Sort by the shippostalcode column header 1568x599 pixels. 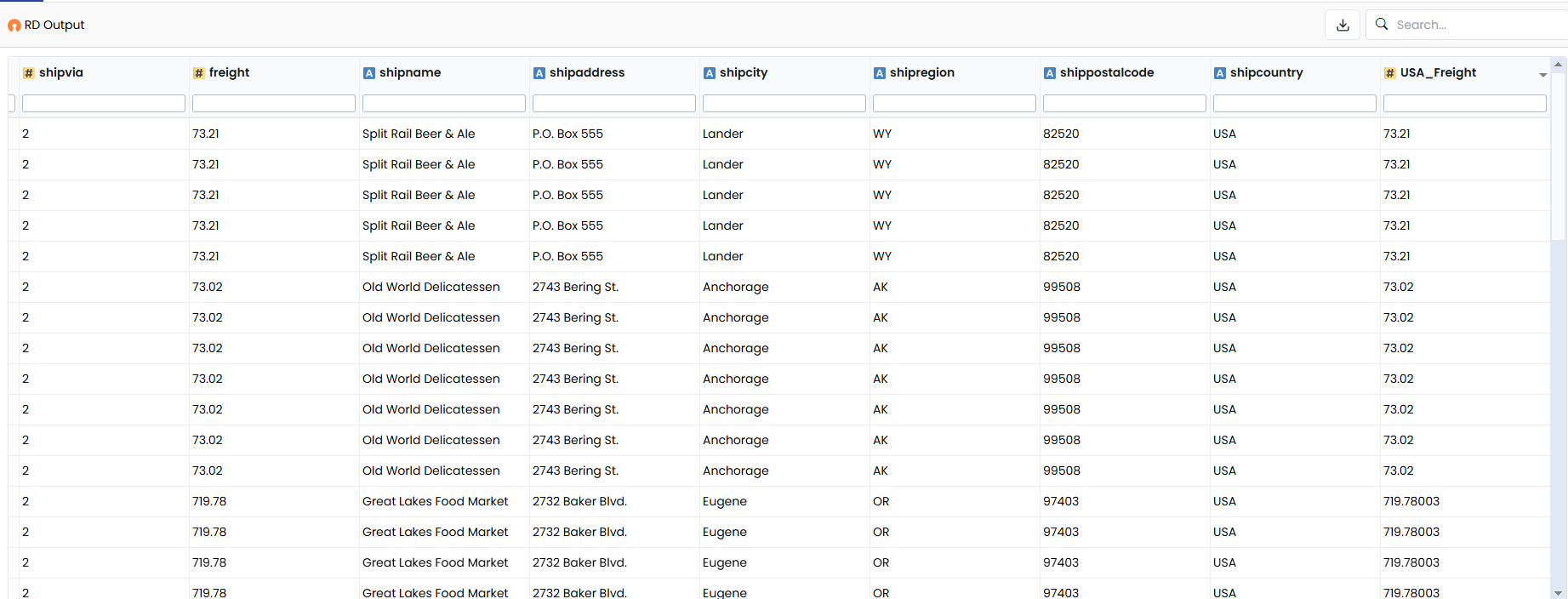pos(1107,72)
